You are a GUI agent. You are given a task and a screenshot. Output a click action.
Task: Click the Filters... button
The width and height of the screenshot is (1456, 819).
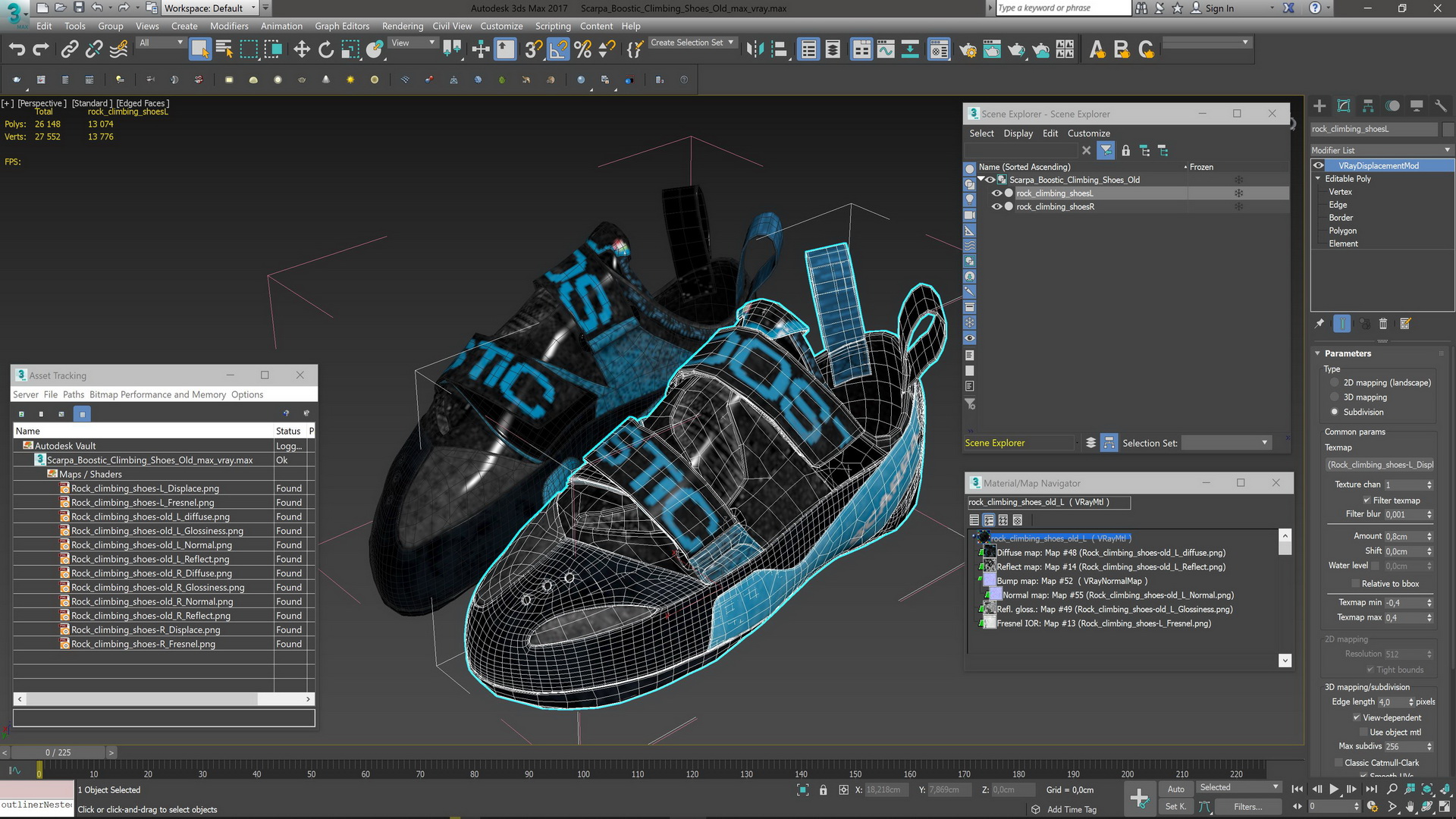tap(1247, 807)
